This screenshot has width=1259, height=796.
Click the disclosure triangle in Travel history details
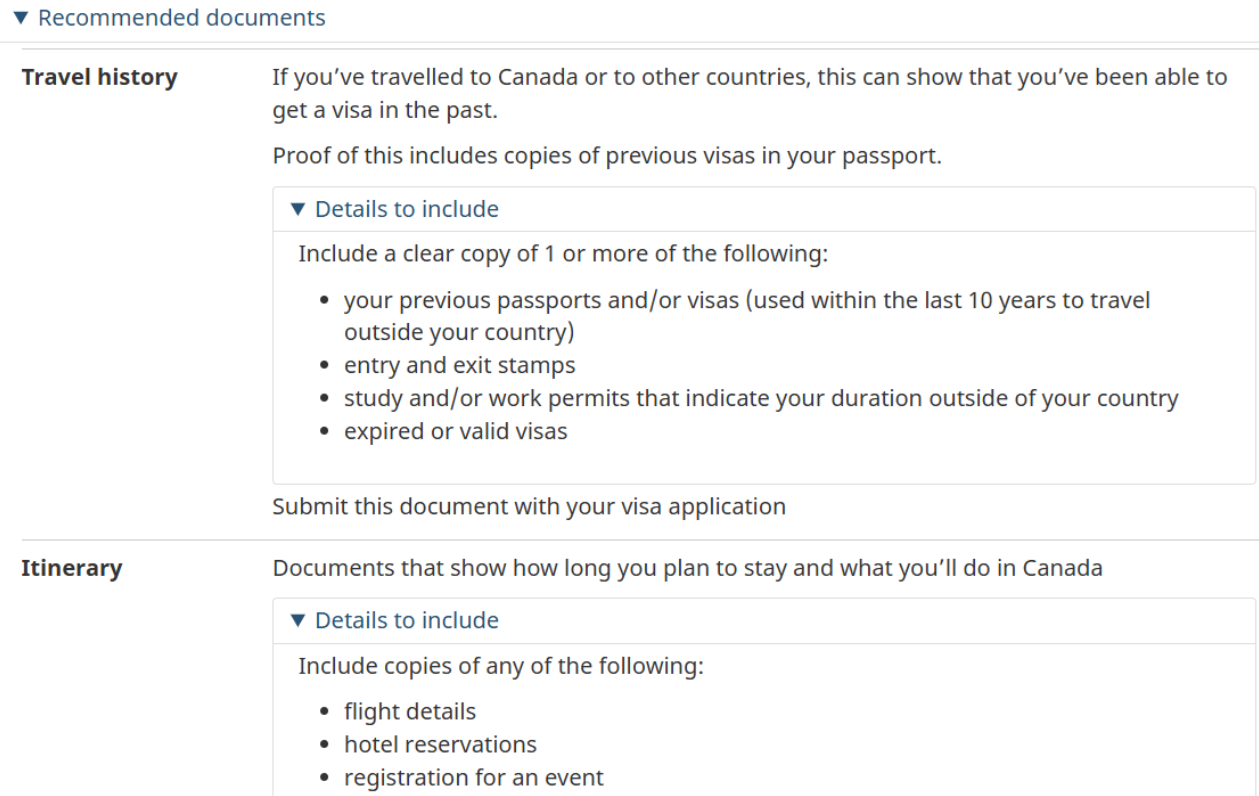click(296, 209)
